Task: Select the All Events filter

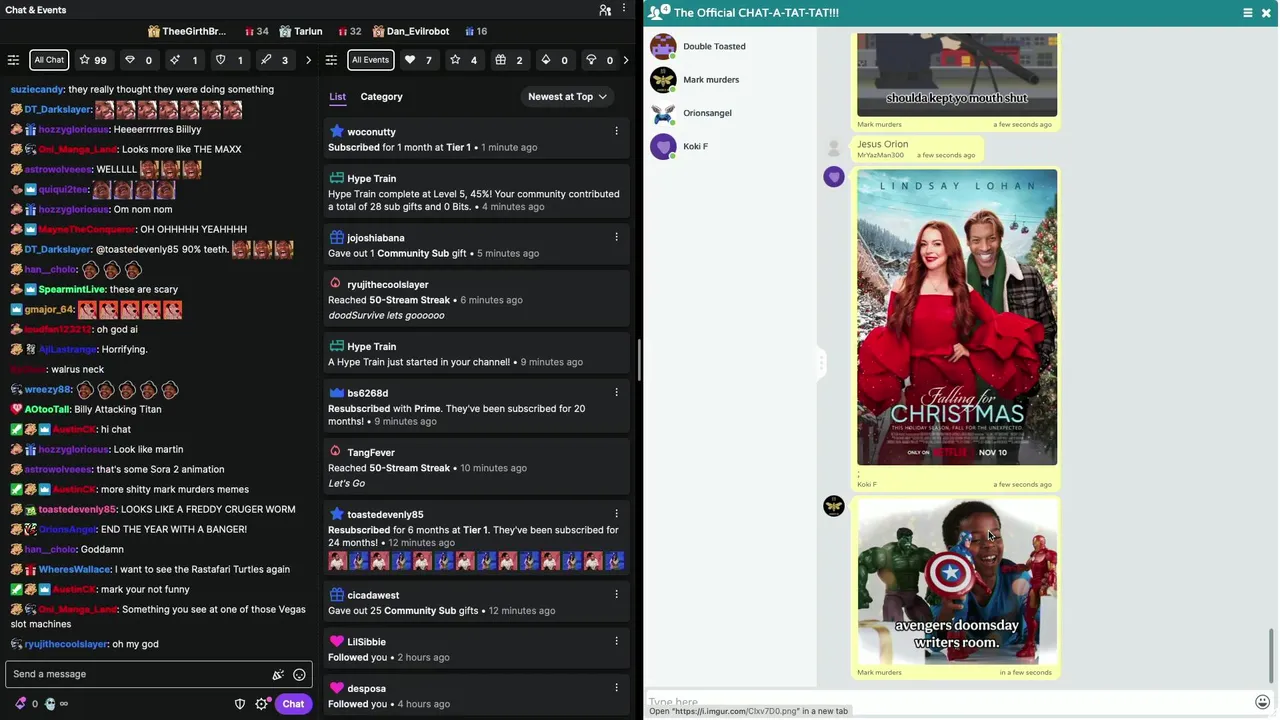Action: pyautogui.click(x=370, y=60)
